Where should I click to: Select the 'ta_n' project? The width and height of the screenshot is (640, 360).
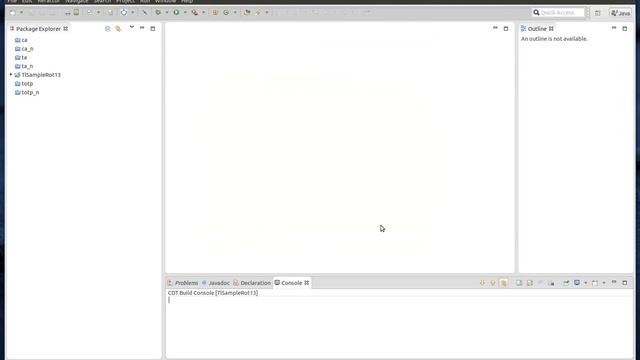[x=24, y=66]
